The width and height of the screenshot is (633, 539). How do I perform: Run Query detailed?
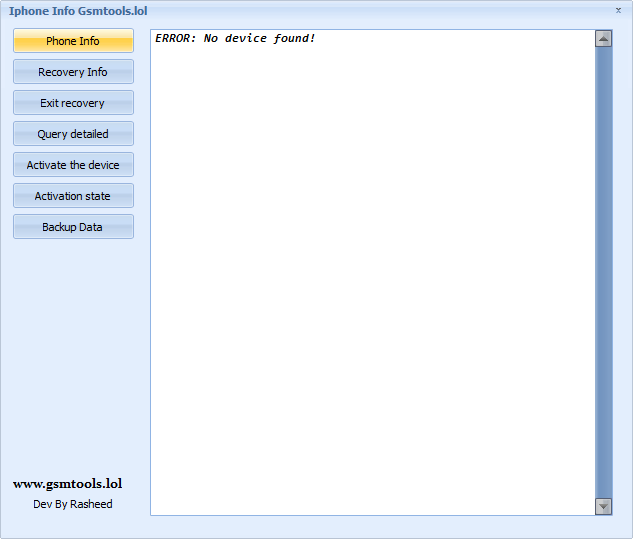coord(73,134)
